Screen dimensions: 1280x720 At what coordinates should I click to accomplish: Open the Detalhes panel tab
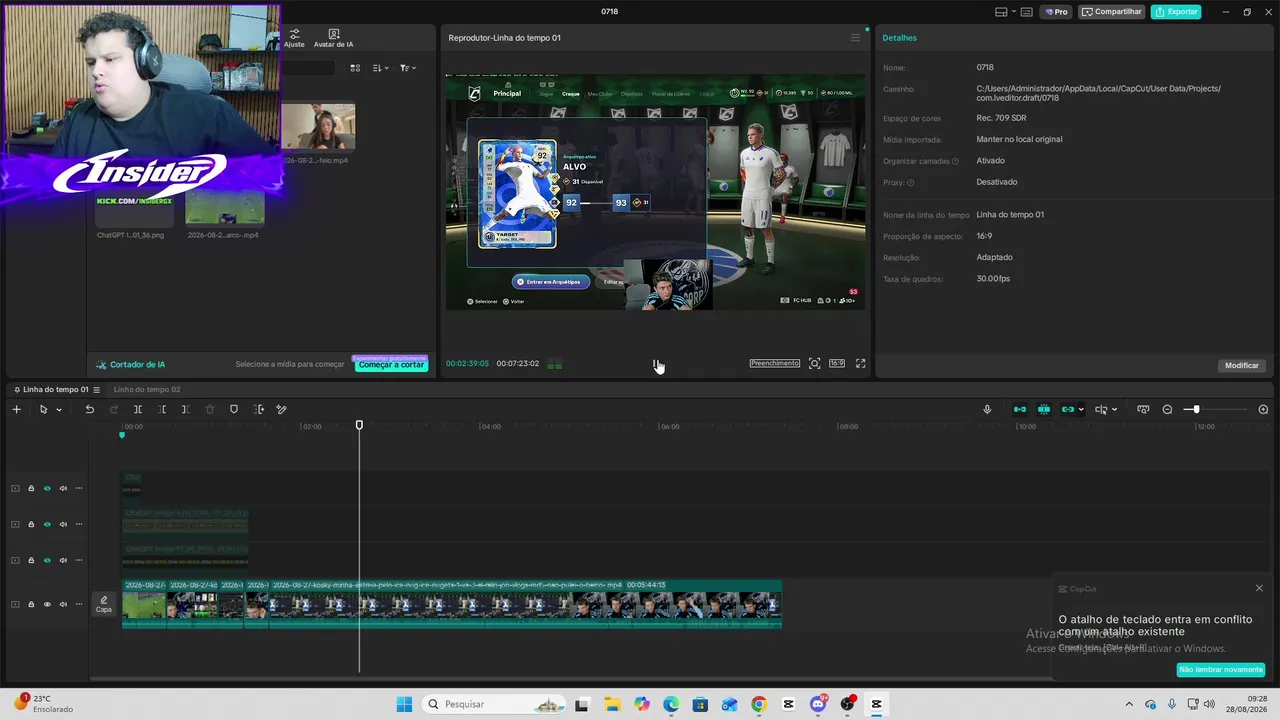coord(899,38)
